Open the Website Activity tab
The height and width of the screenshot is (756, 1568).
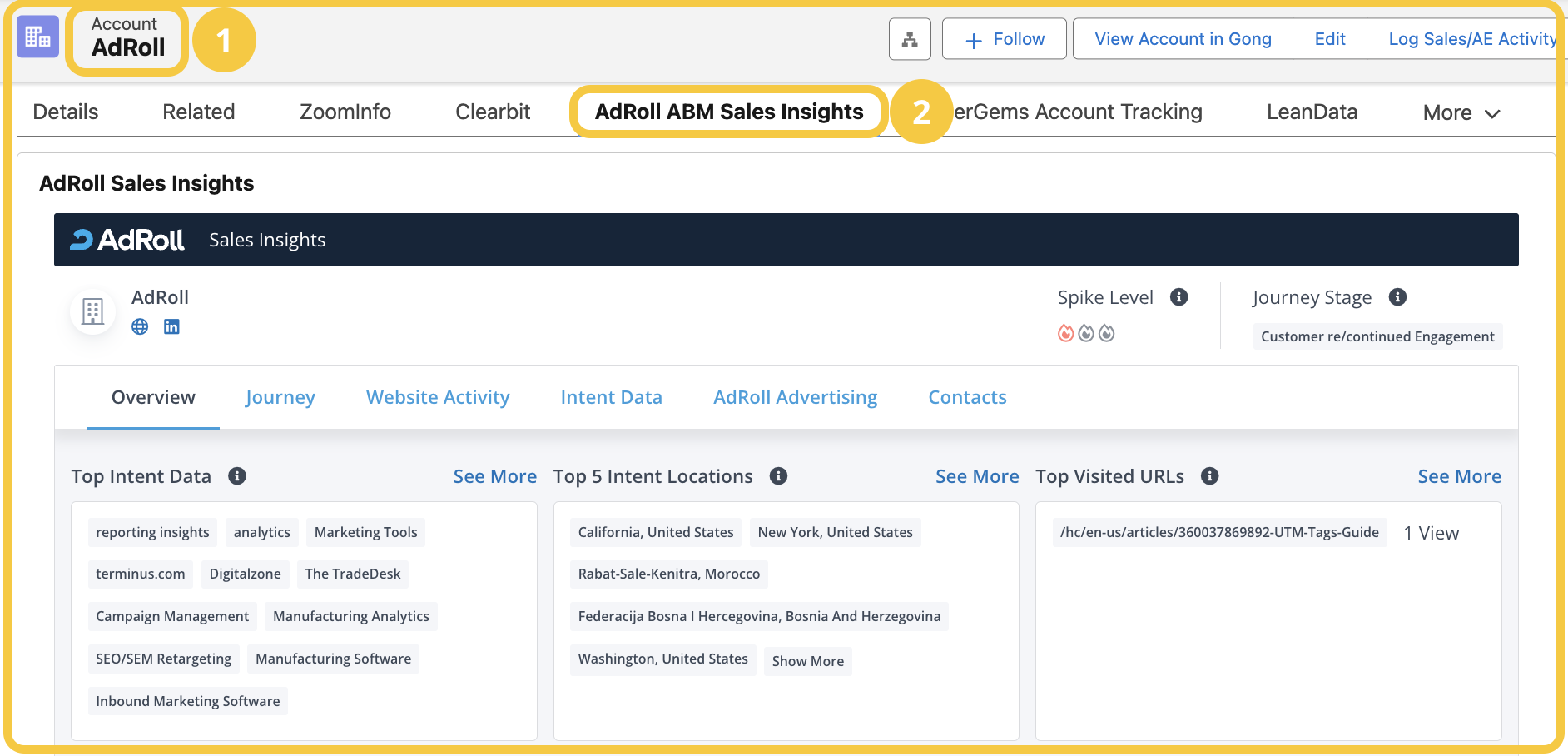click(x=438, y=397)
